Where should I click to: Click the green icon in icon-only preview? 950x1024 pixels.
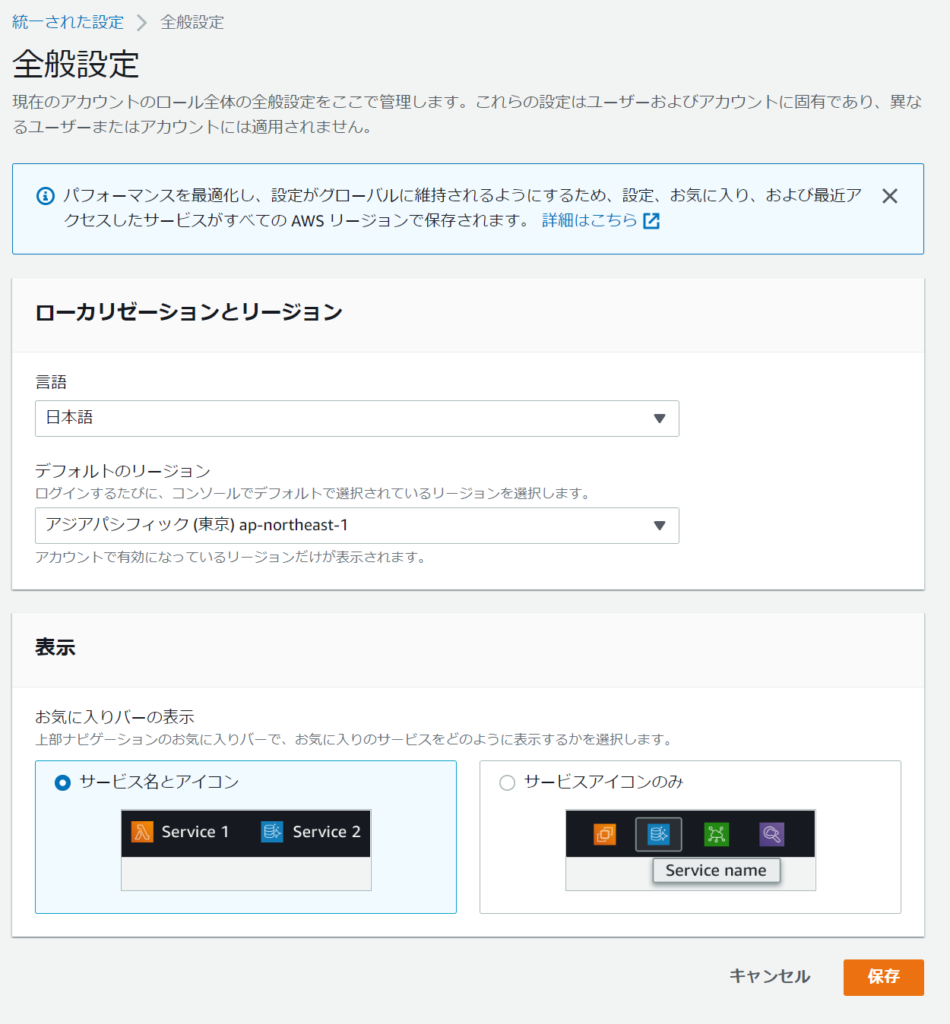716,834
